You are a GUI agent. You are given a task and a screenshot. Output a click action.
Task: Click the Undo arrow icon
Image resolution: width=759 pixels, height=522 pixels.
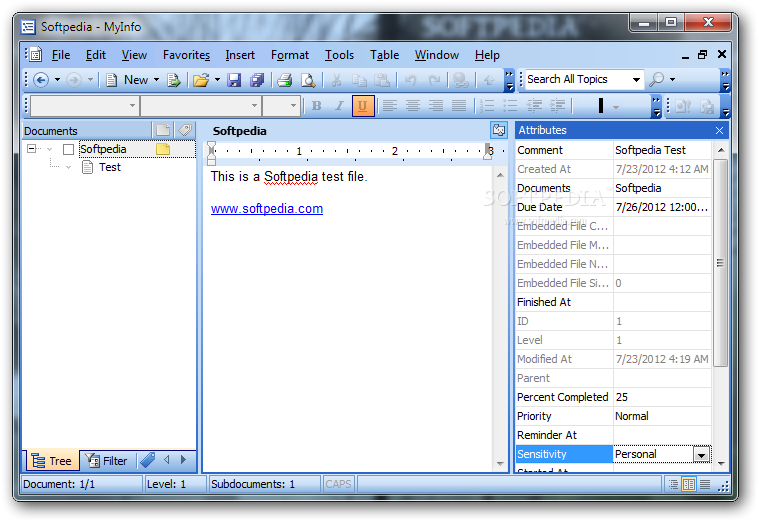tap(410, 80)
